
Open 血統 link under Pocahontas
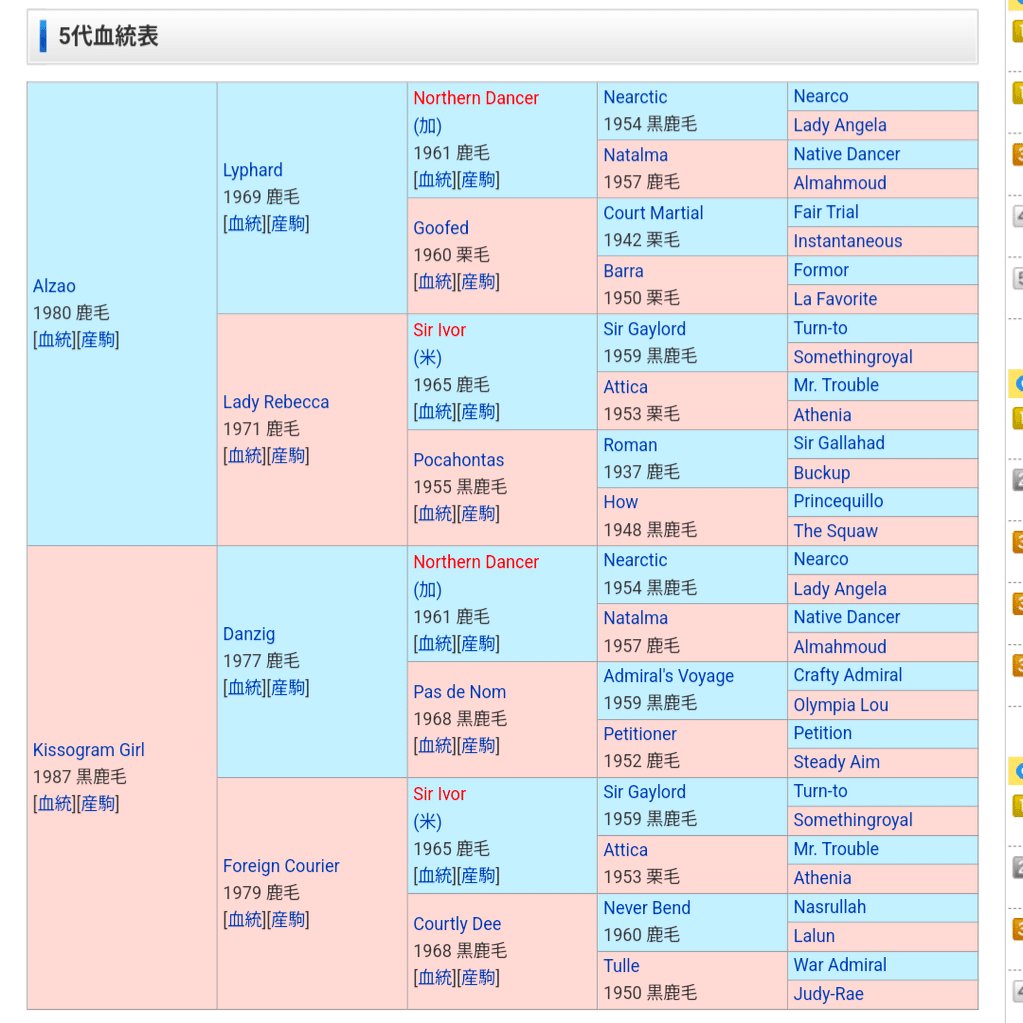(x=435, y=514)
